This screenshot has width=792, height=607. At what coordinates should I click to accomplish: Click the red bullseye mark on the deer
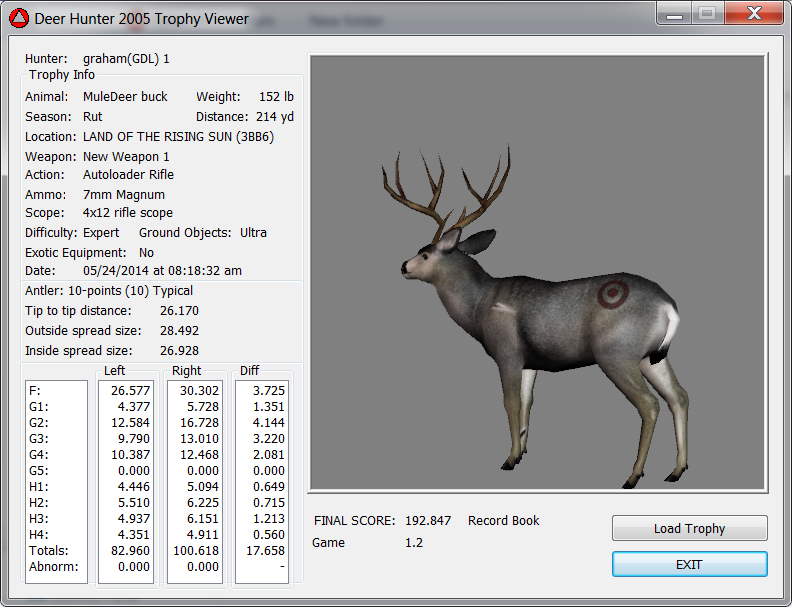[611, 294]
